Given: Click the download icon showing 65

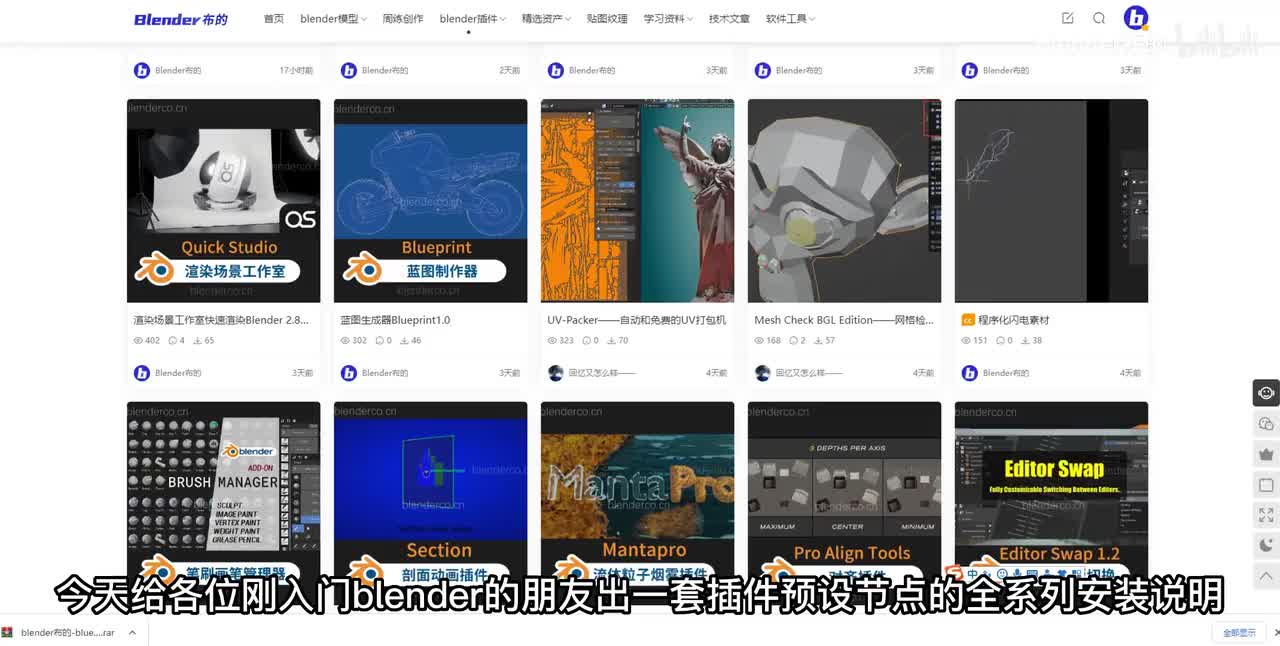Looking at the screenshot, I should [x=197, y=341].
